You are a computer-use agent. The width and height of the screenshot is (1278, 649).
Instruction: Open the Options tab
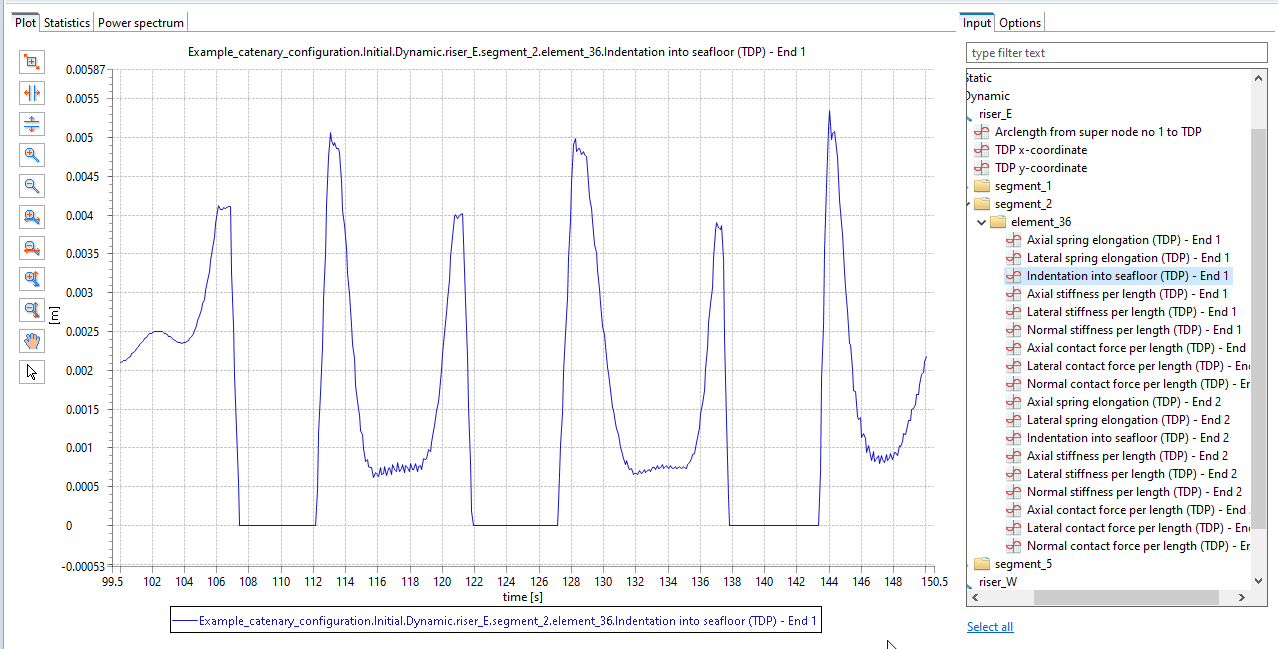tap(1019, 21)
